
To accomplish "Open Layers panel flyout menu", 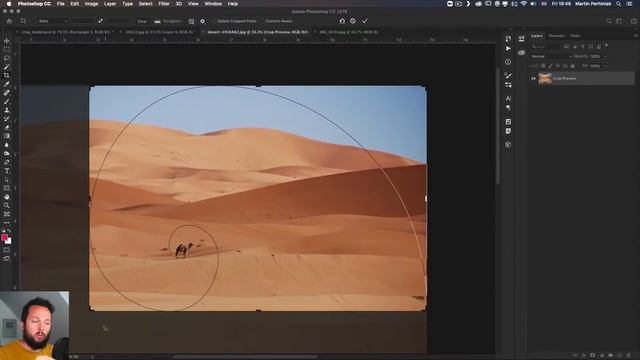I will 636,36.
